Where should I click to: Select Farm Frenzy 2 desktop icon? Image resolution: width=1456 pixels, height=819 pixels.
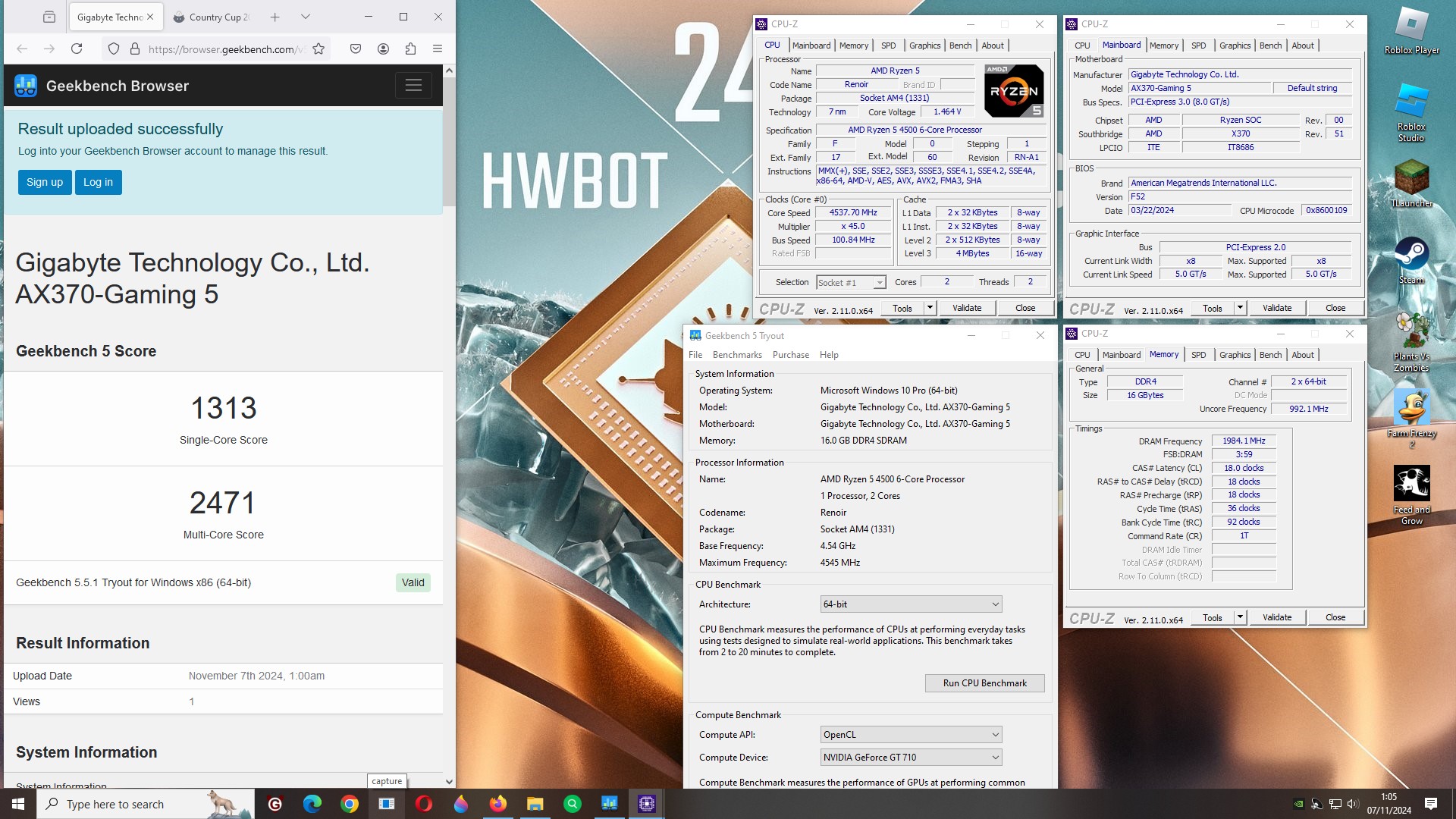[x=1411, y=419]
